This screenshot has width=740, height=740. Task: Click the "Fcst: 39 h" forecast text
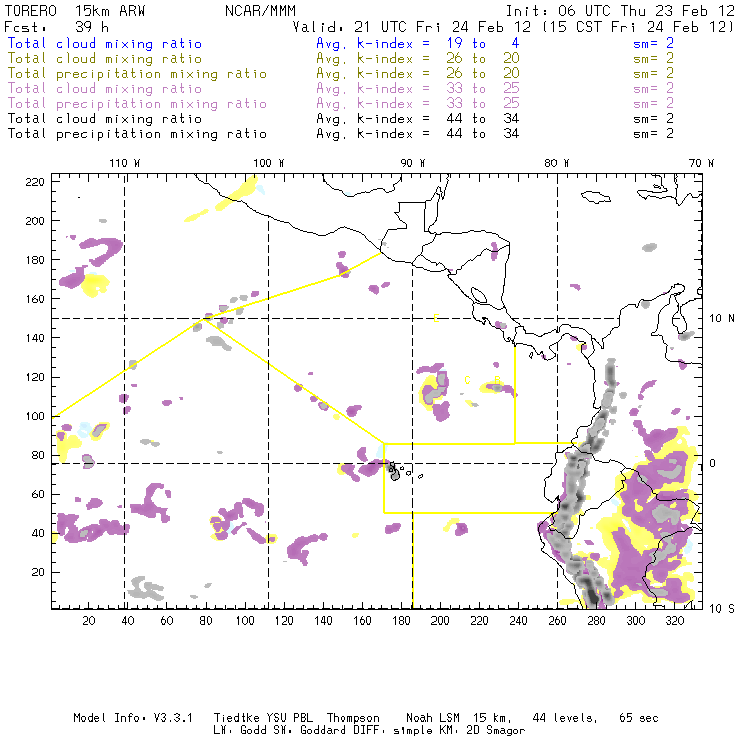pyautogui.click(x=57, y=27)
